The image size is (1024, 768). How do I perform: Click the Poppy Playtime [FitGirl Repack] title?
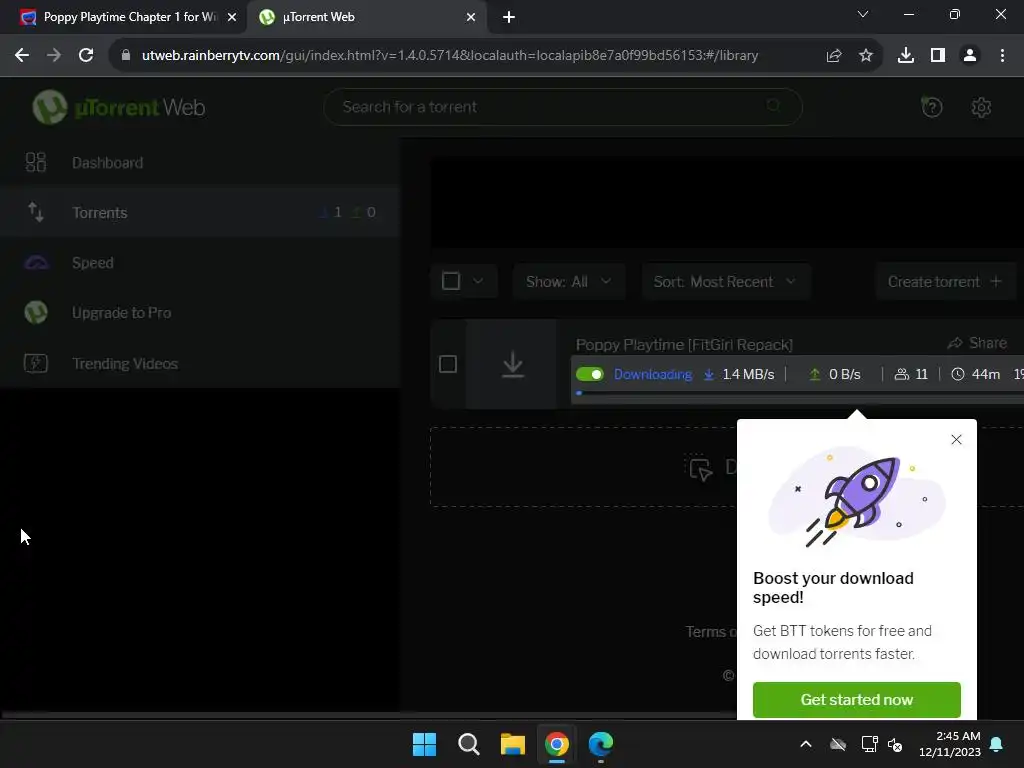pyautogui.click(x=684, y=344)
